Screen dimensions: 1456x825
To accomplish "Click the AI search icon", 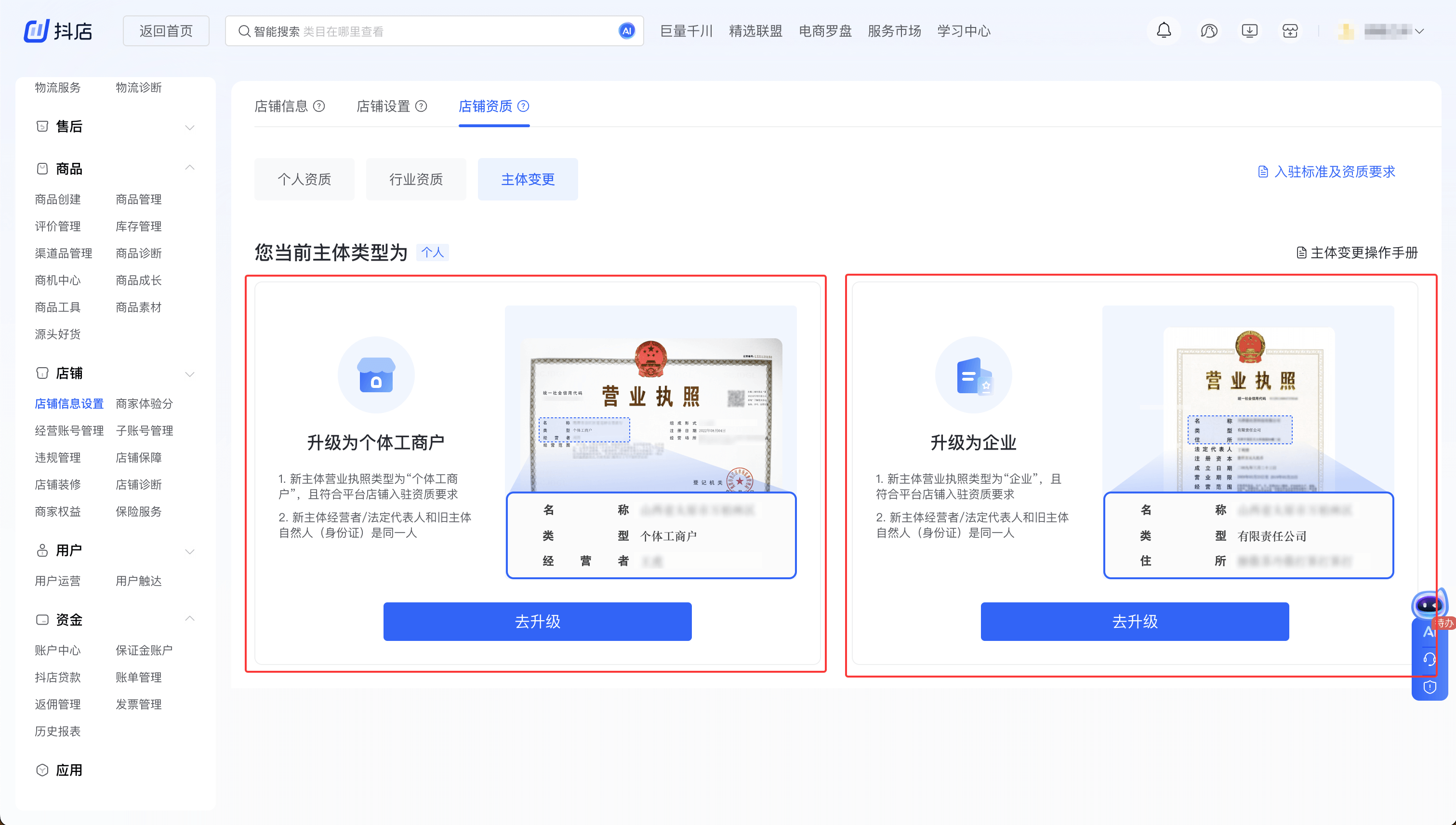I will coord(627,31).
